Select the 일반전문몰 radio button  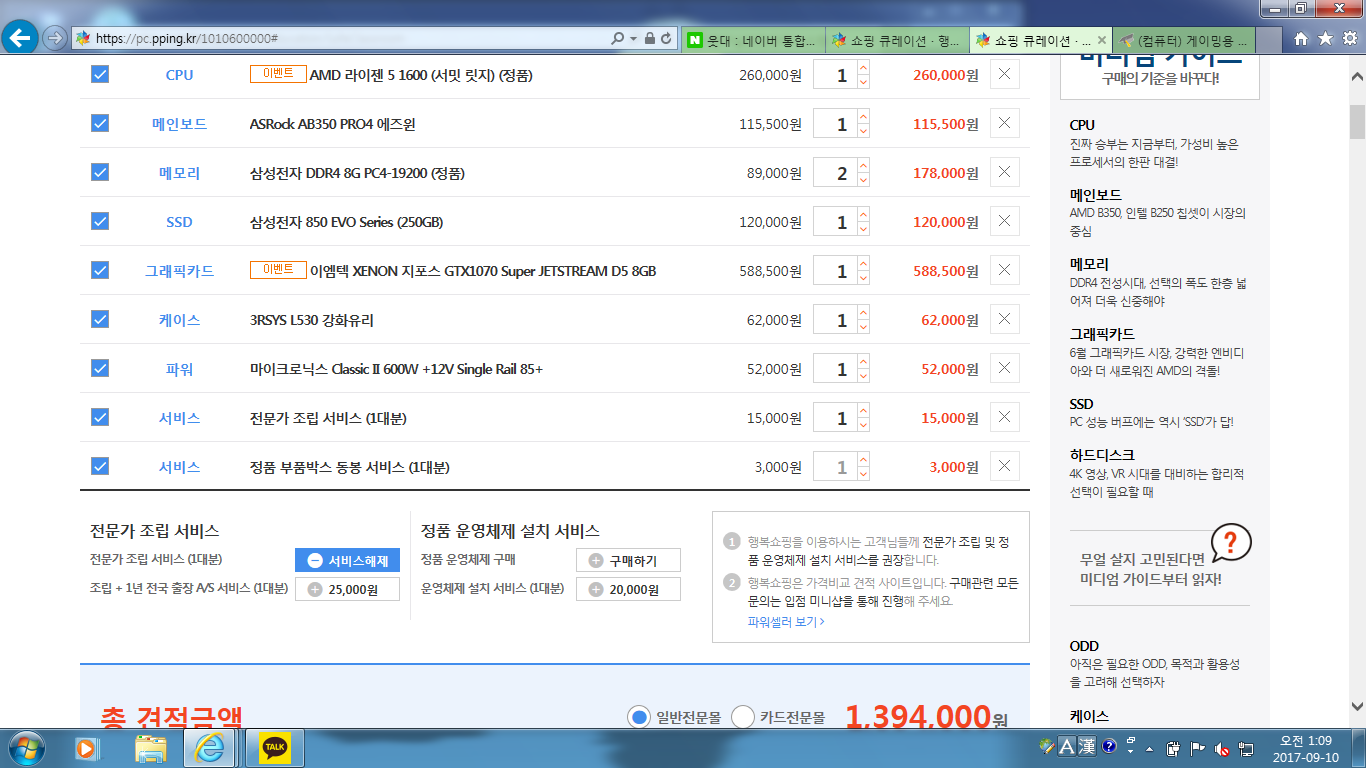(x=639, y=717)
